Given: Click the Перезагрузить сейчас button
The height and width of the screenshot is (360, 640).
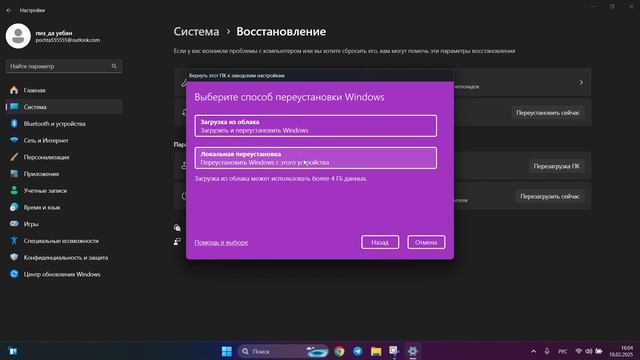Looking at the screenshot, I should click(x=549, y=196).
